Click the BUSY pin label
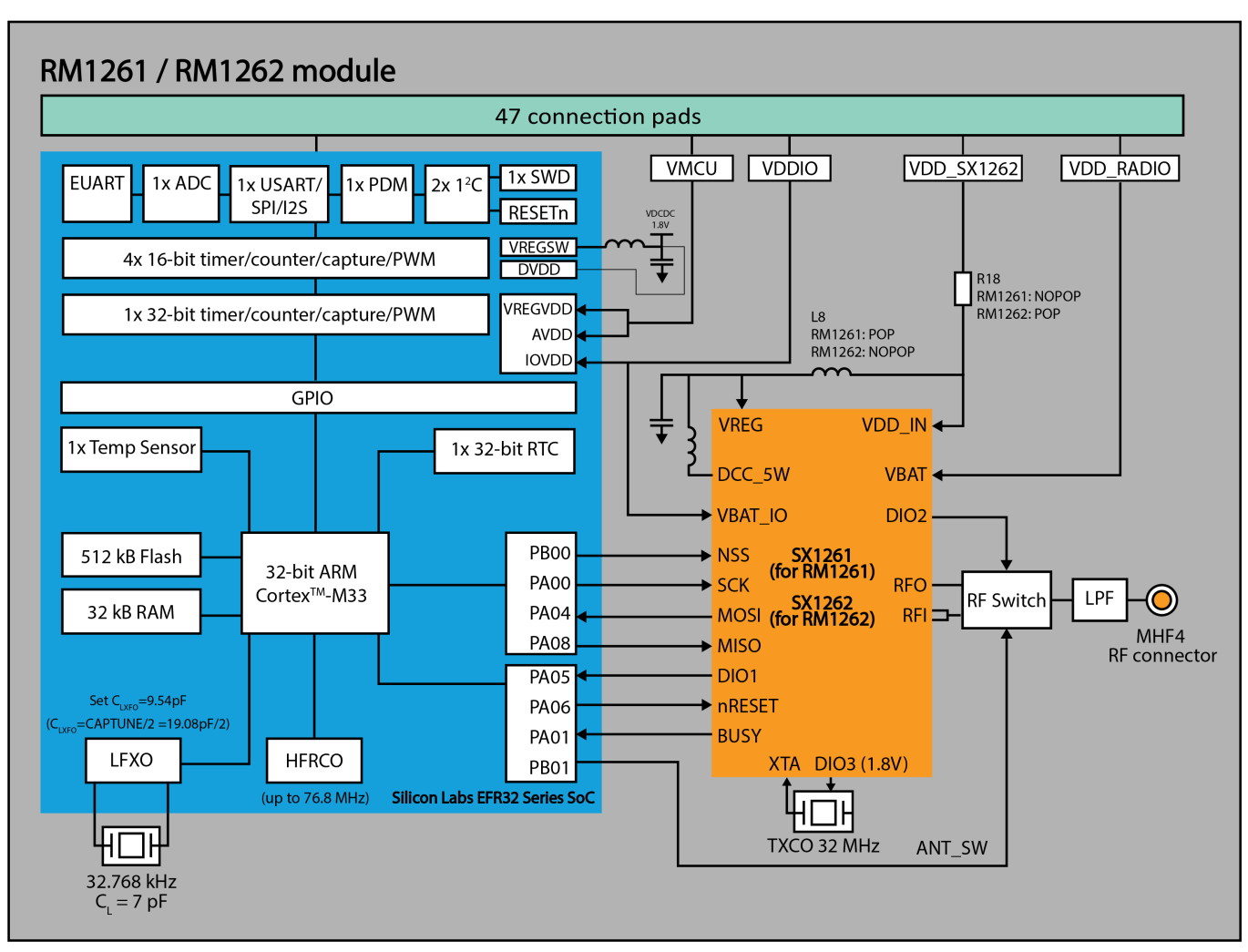This screenshot has height=952, width=1248. click(740, 736)
